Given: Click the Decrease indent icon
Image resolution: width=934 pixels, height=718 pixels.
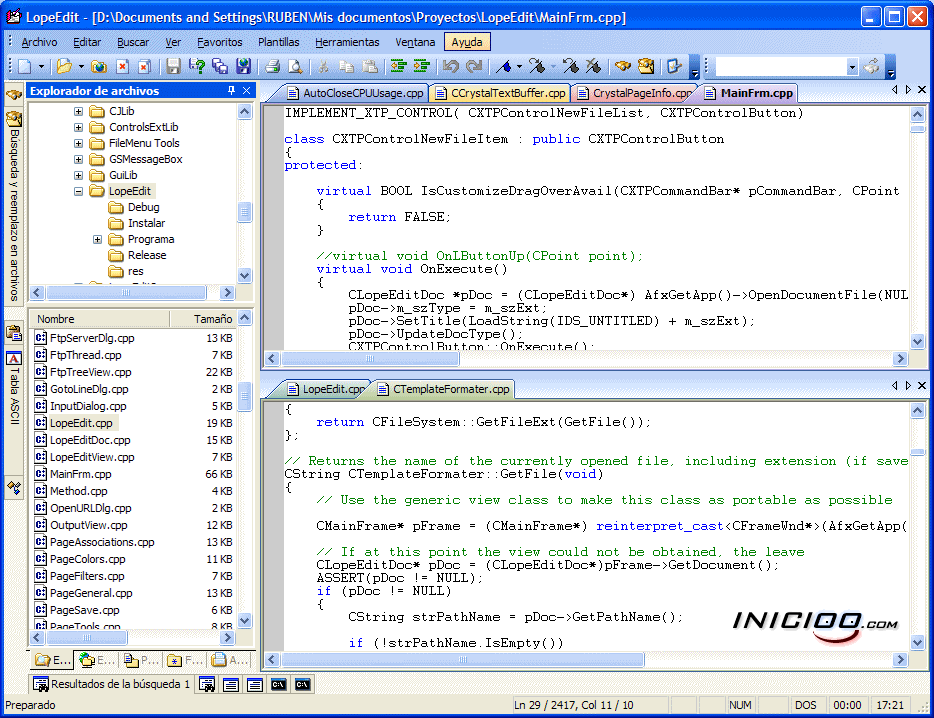Looking at the screenshot, I should (398, 66).
